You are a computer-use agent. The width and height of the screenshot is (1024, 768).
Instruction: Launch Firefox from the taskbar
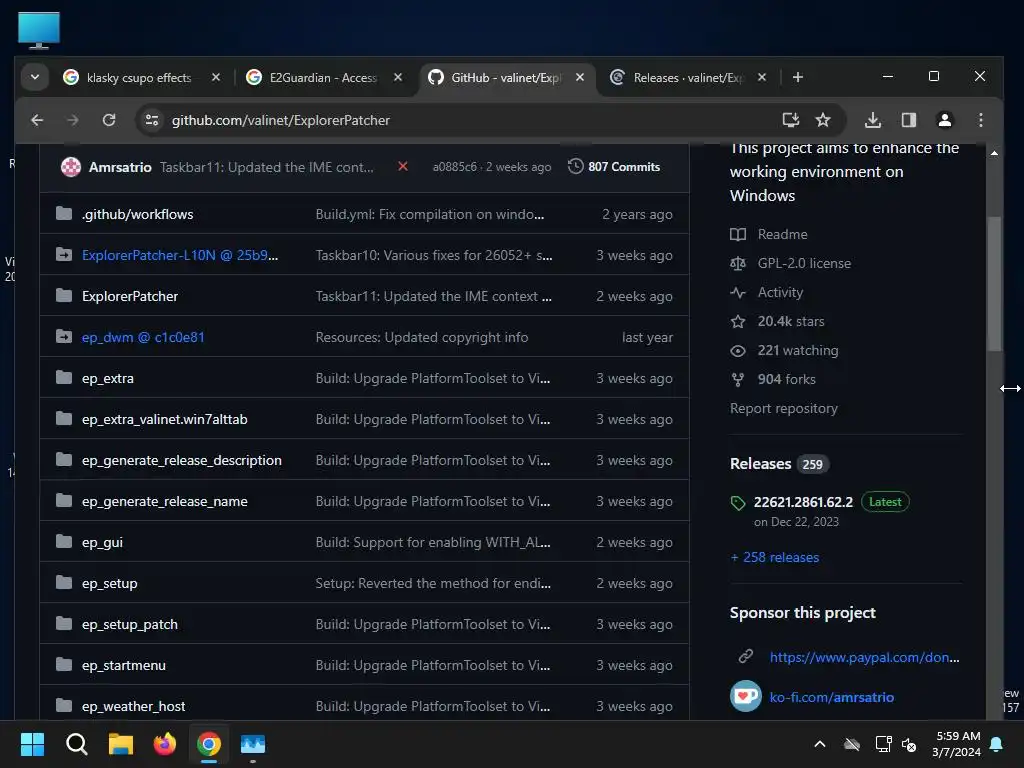(165, 744)
